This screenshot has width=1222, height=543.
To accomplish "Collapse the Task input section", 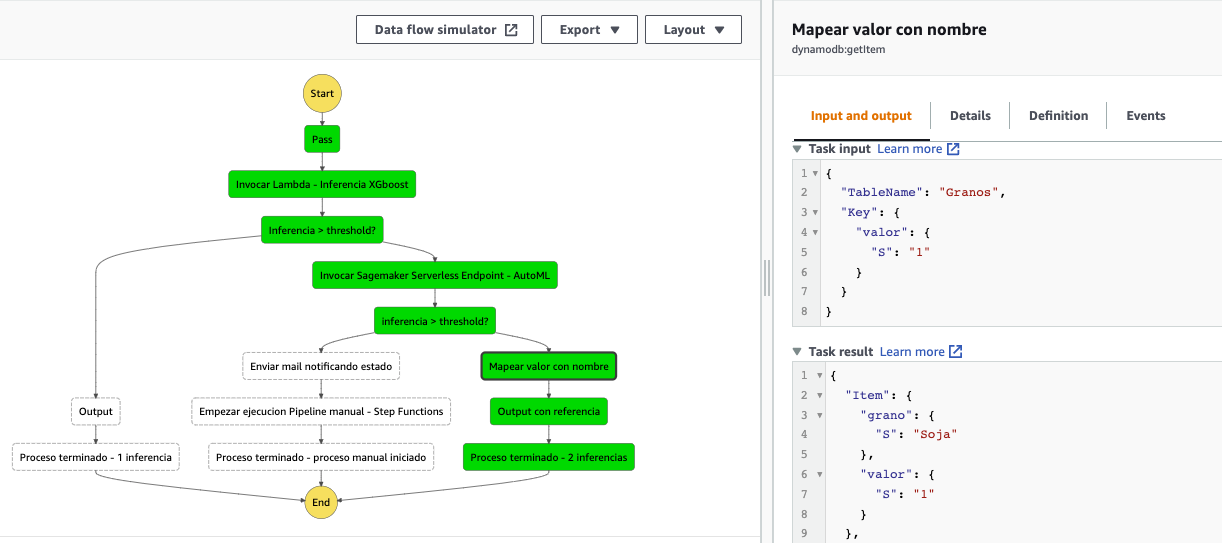I will (797, 149).
